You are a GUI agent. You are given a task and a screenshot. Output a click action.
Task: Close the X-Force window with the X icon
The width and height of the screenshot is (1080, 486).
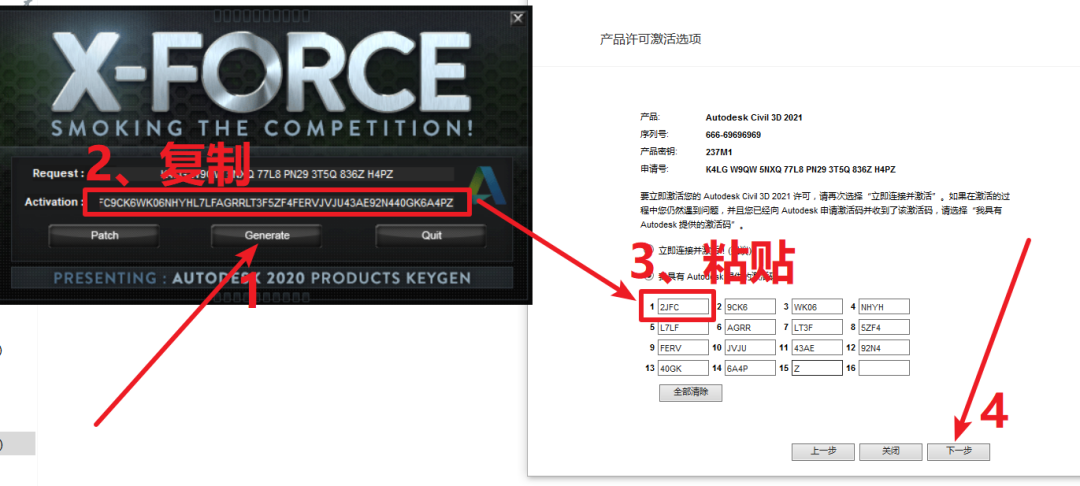coord(517,19)
